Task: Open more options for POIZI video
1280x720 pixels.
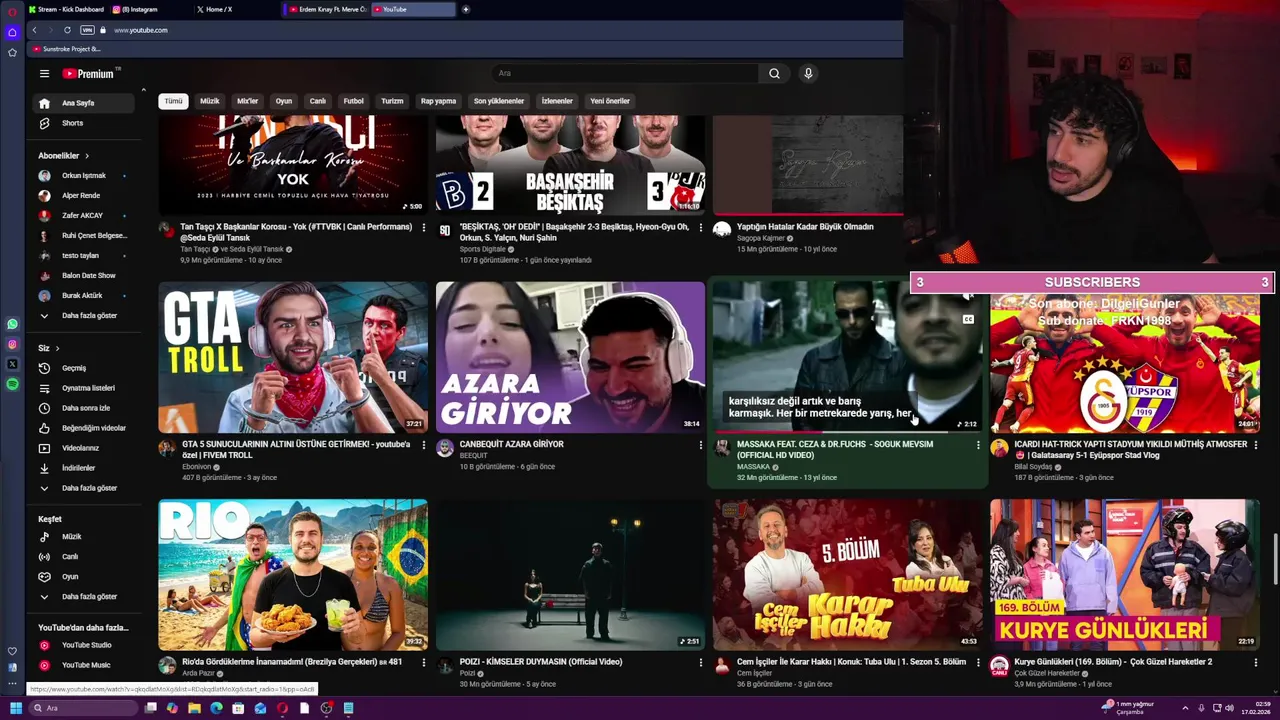Action: pyautogui.click(x=700, y=662)
